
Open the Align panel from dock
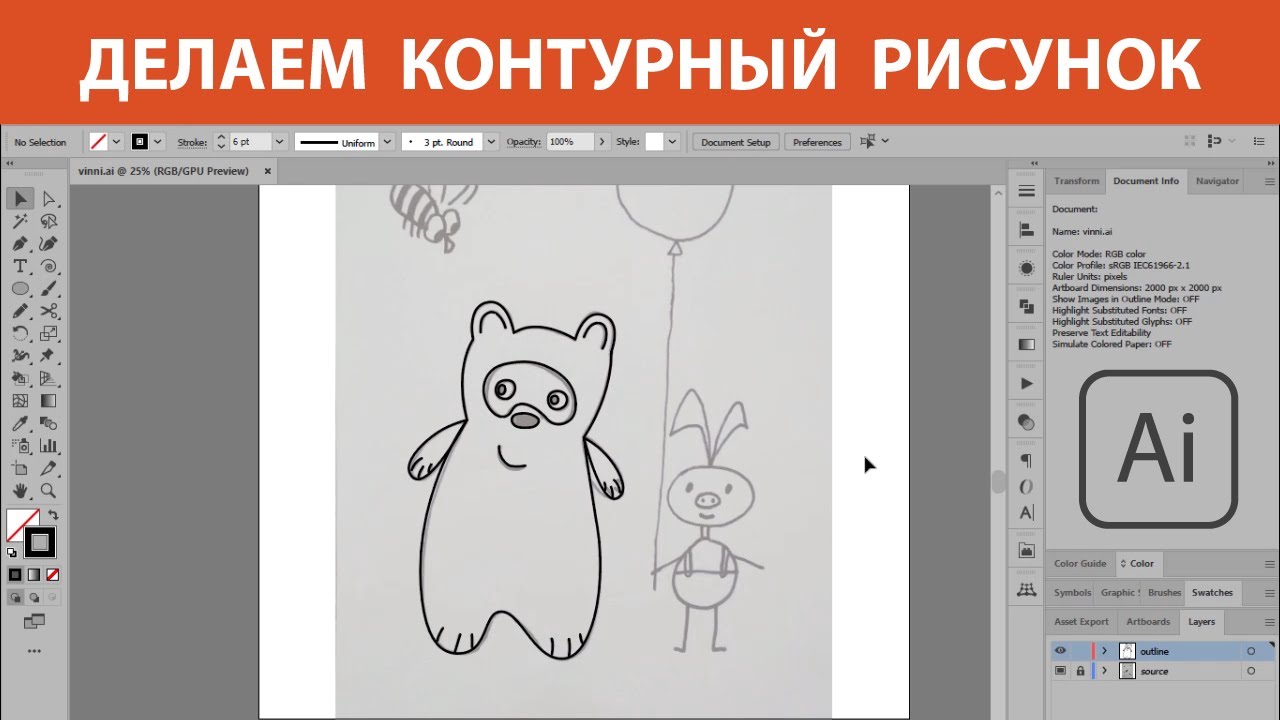pos(1026,230)
